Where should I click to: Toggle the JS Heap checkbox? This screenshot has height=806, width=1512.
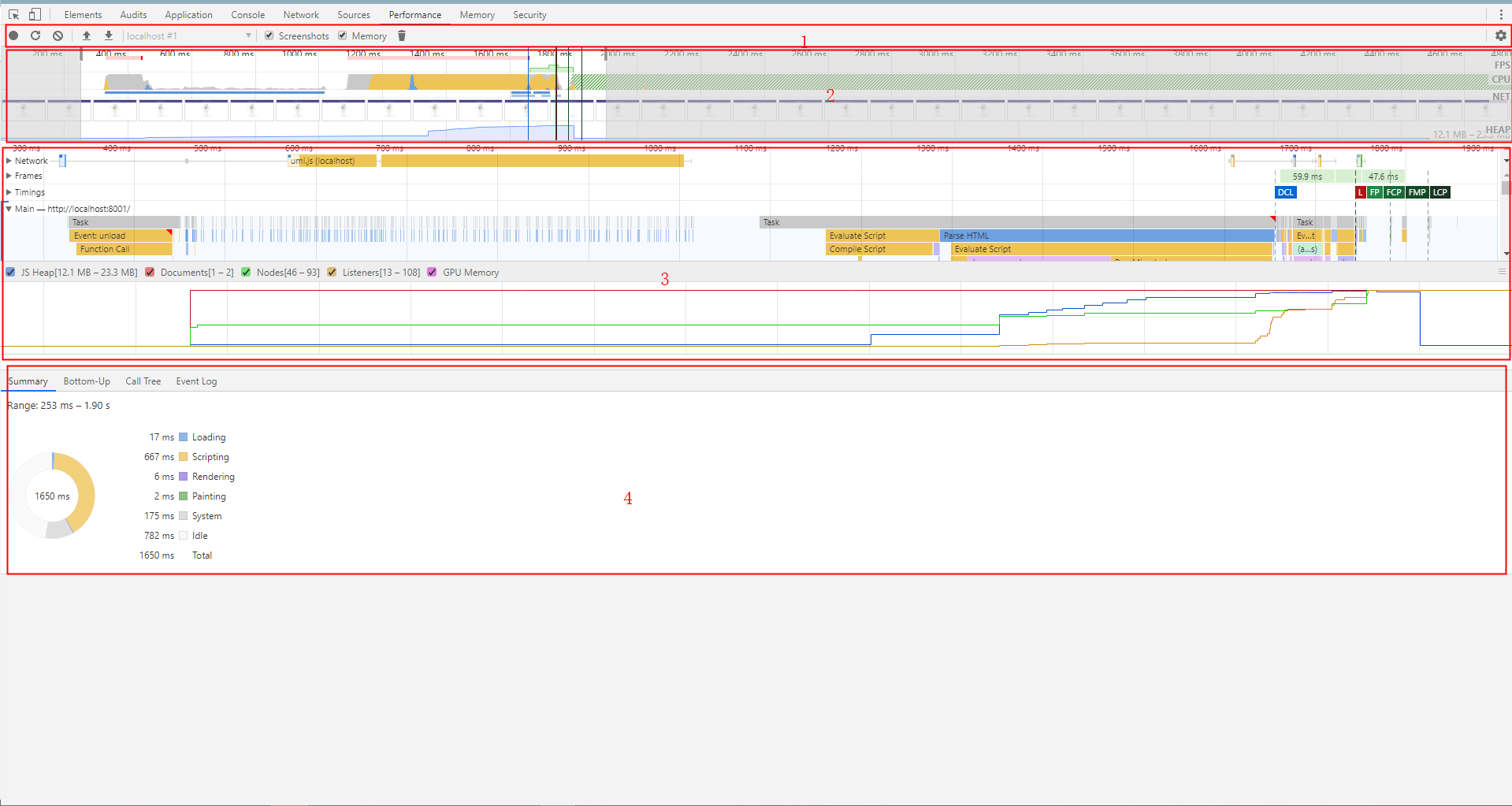point(10,273)
